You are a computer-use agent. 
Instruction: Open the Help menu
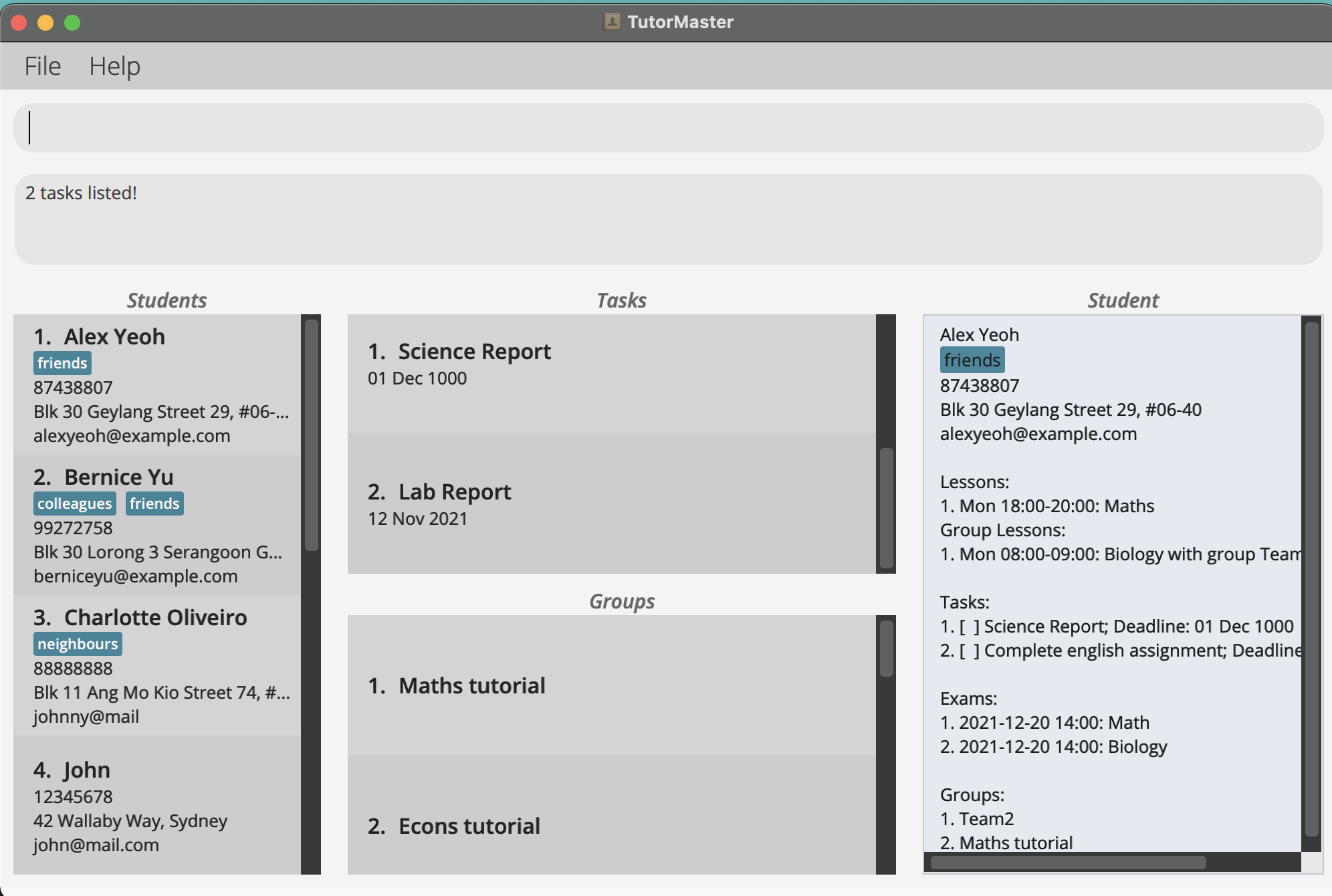click(x=114, y=66)
